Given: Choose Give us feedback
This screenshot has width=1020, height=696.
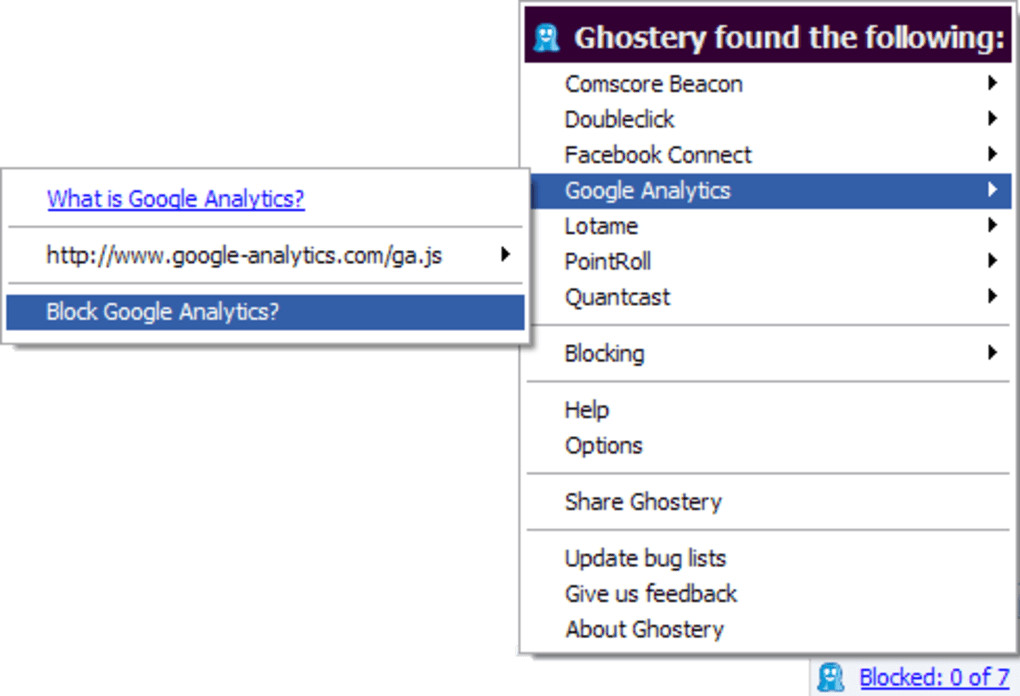Looking at the screenshot, I should click(x=650, y=593).
